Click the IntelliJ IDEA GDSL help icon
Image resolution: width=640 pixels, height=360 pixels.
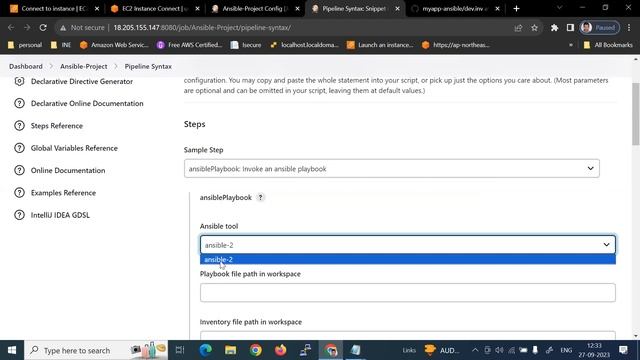pos(19,215)
